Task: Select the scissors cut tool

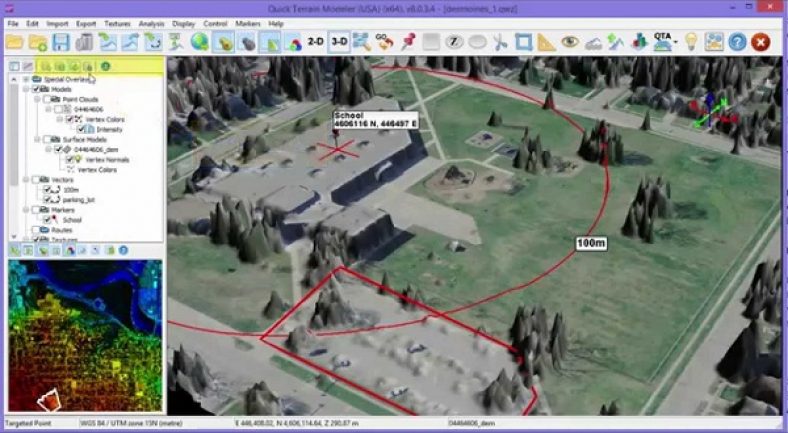Action: tap(499, 42)
